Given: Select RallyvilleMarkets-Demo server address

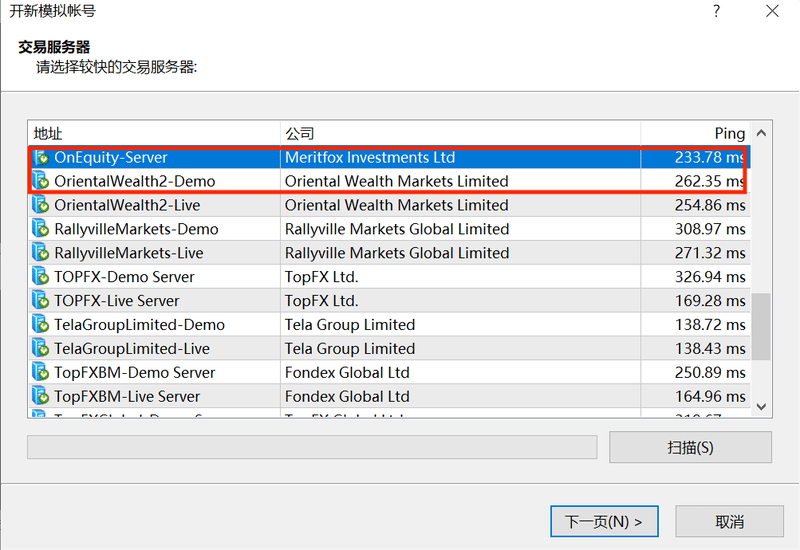Looking at the screenshot, I should [x=136, y=229].
